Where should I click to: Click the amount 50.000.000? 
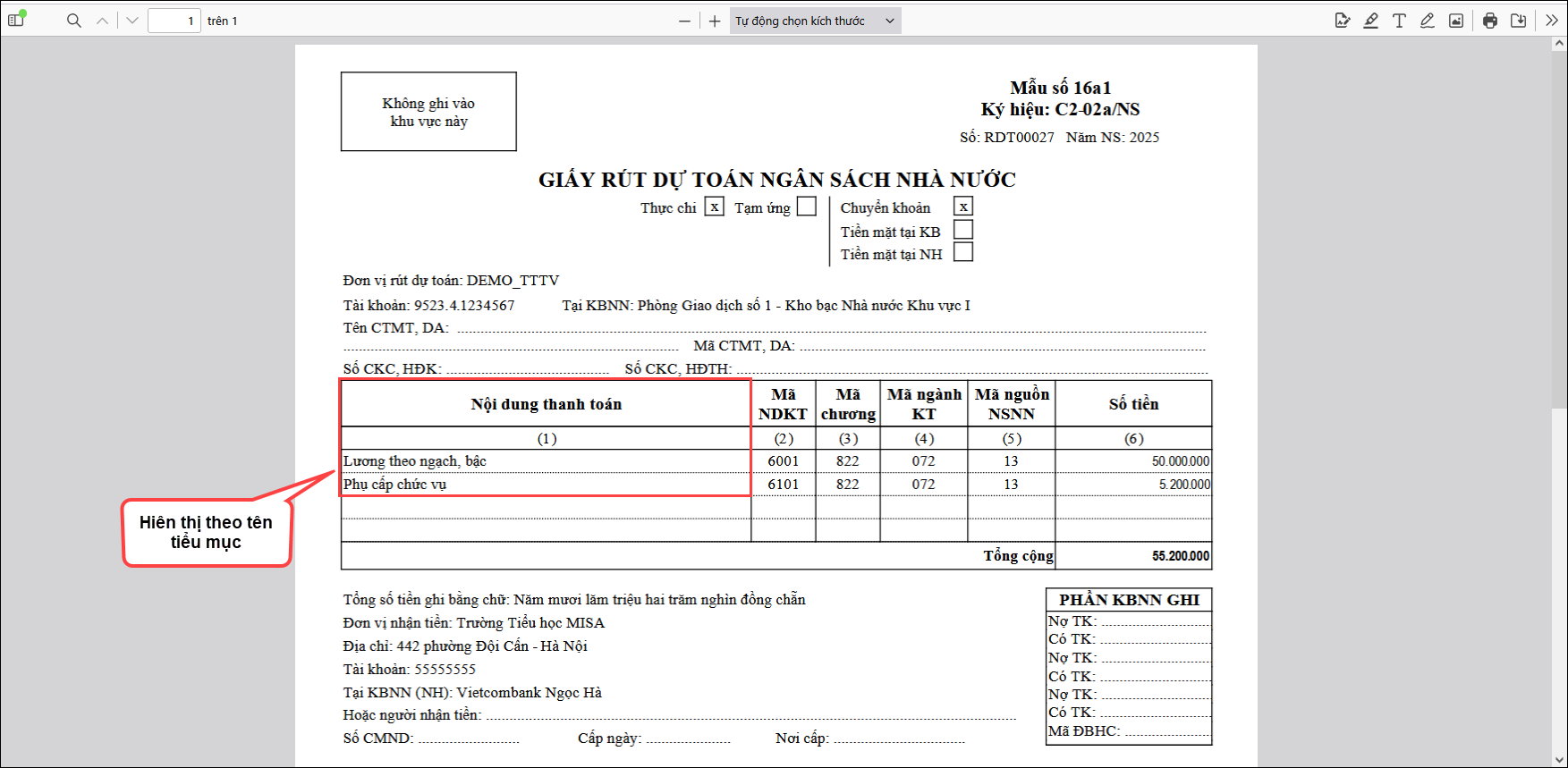1181,460
